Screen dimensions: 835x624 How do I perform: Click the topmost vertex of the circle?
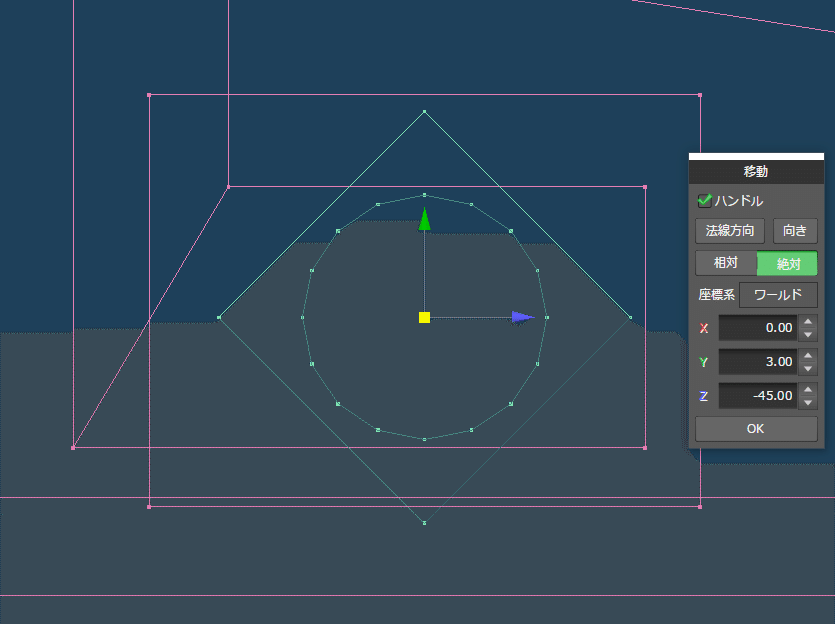pyautogui.click(x=424, y=195)
